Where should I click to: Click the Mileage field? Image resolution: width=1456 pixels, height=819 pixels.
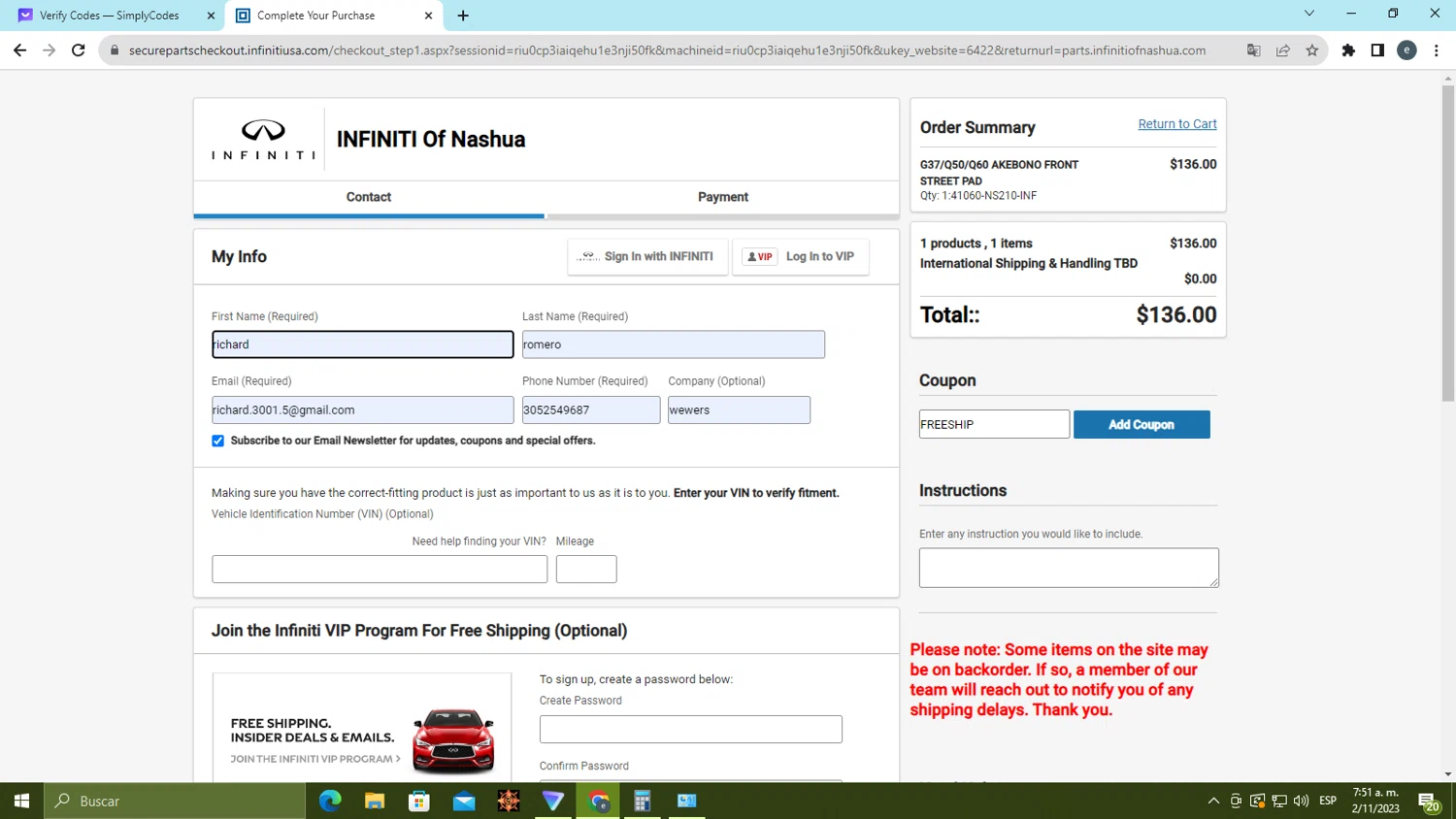pyautogui.click(x=586, y=570)
